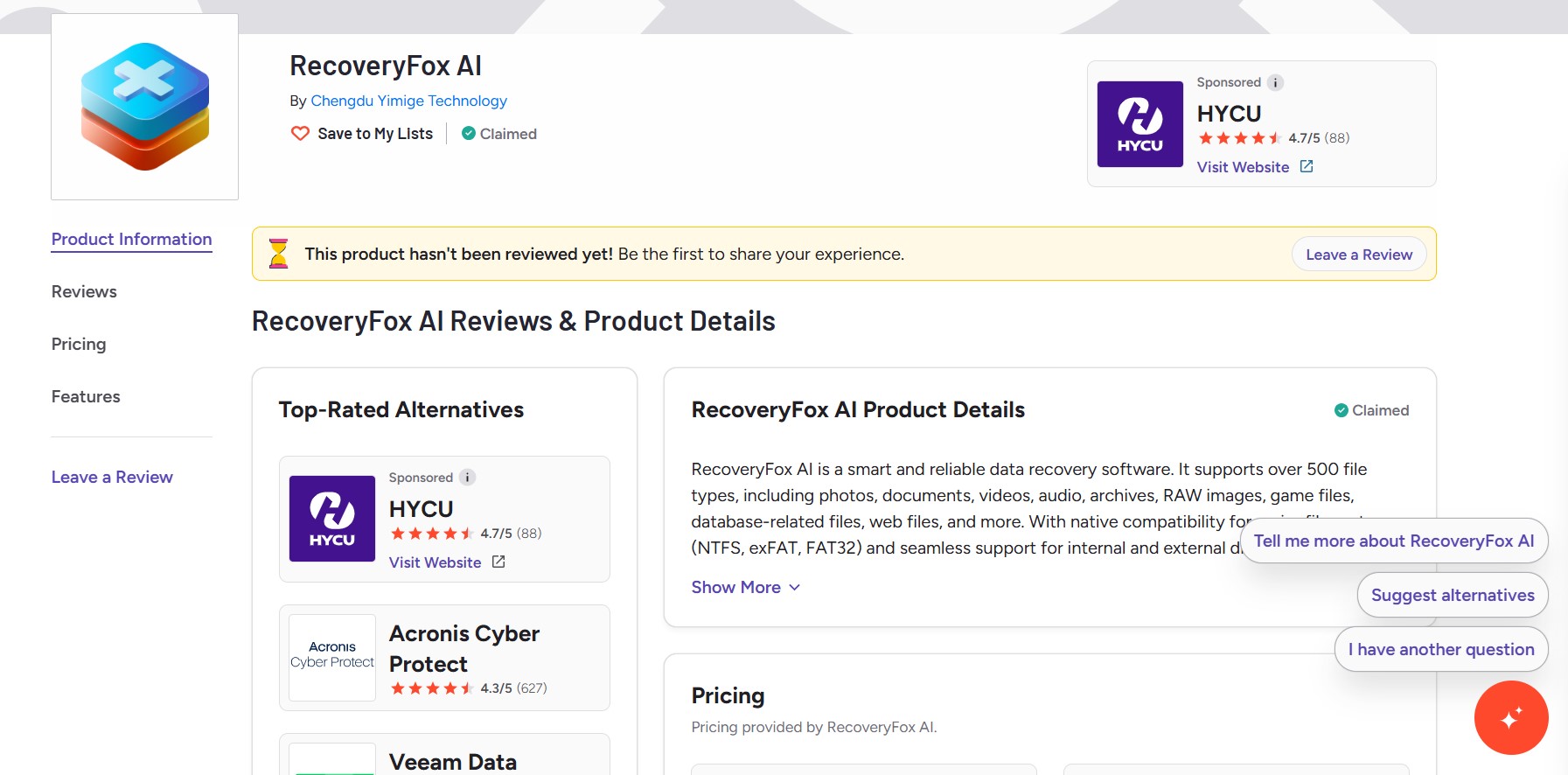The width and height of the screenshot is (1568, 775).
Task: Click Leave a Review button in yellow banner
Action: point(1359,255)
